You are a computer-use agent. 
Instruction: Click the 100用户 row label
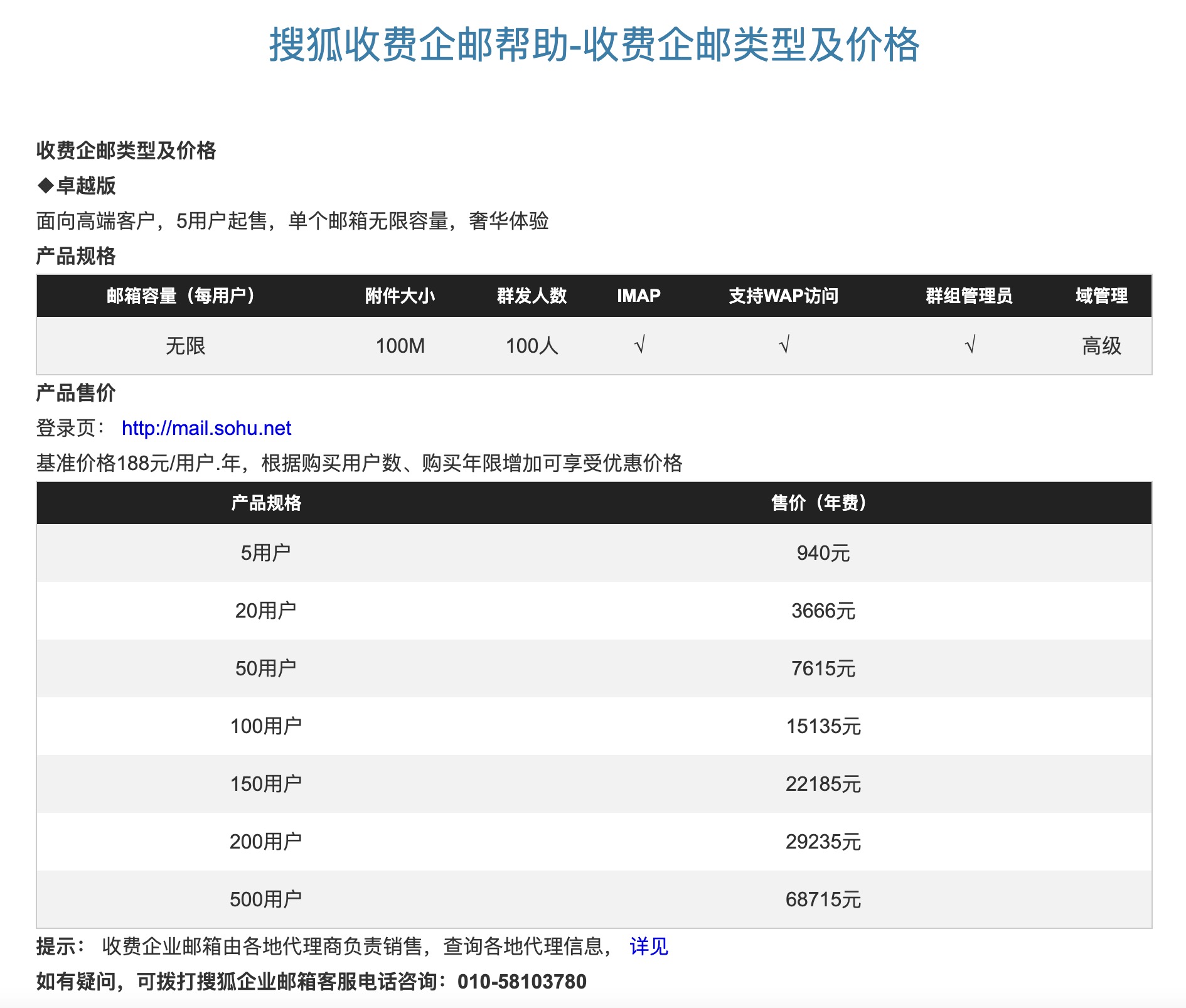265,726
